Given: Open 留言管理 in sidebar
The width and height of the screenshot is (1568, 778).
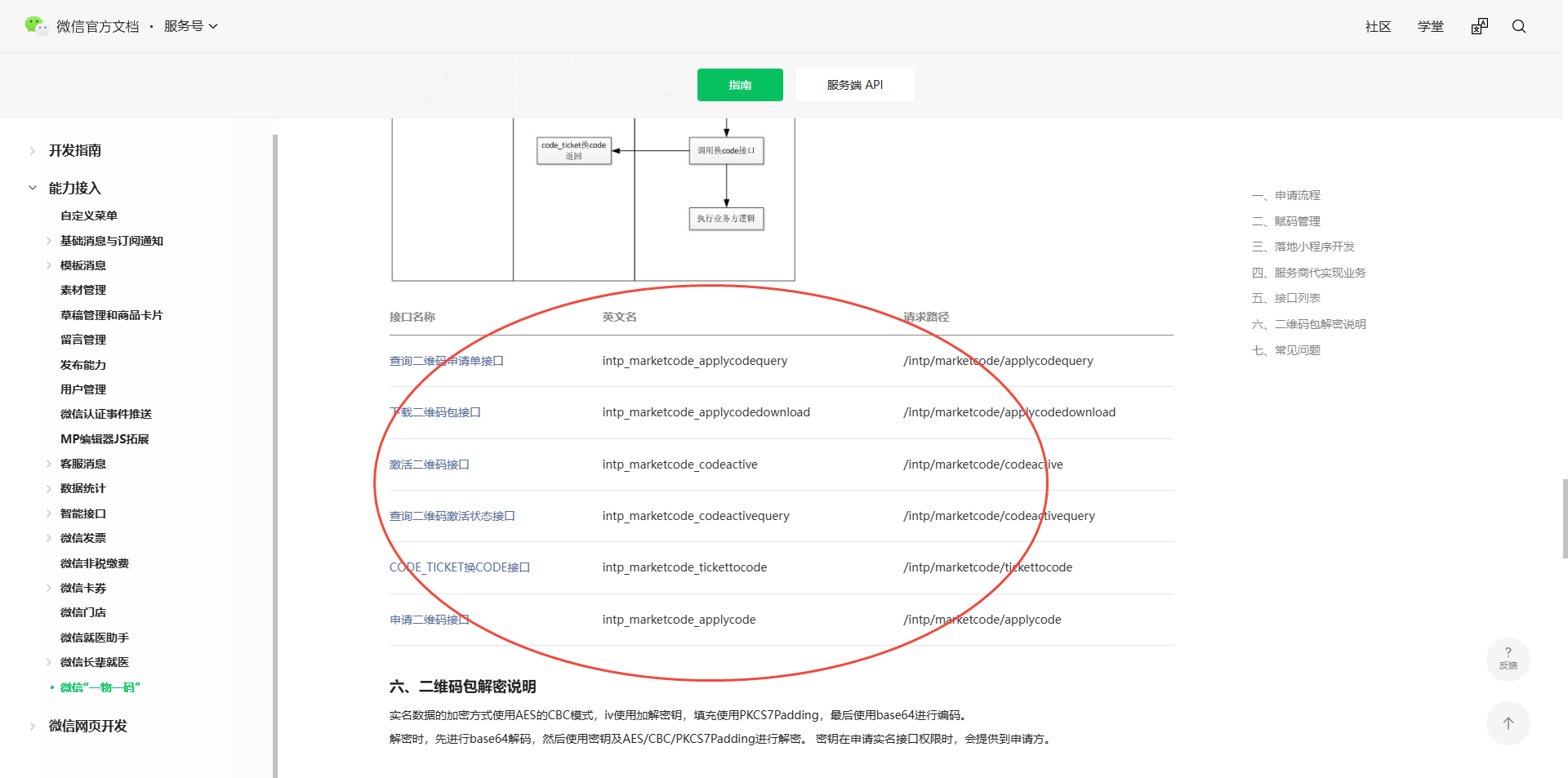Looking at the screenshot, I should click(x=83, y=340).
